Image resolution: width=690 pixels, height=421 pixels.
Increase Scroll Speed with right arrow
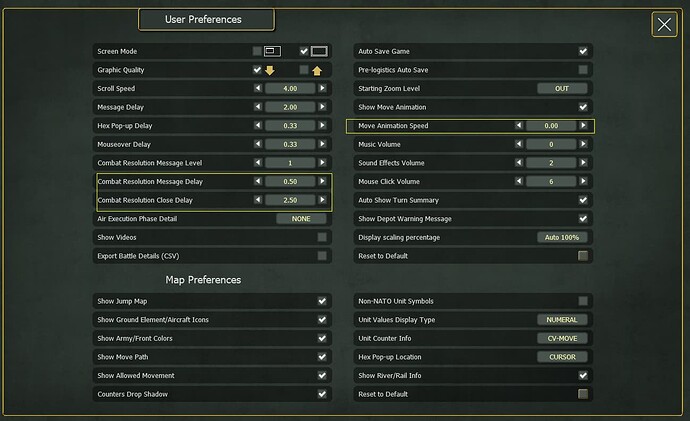[323, 88]
